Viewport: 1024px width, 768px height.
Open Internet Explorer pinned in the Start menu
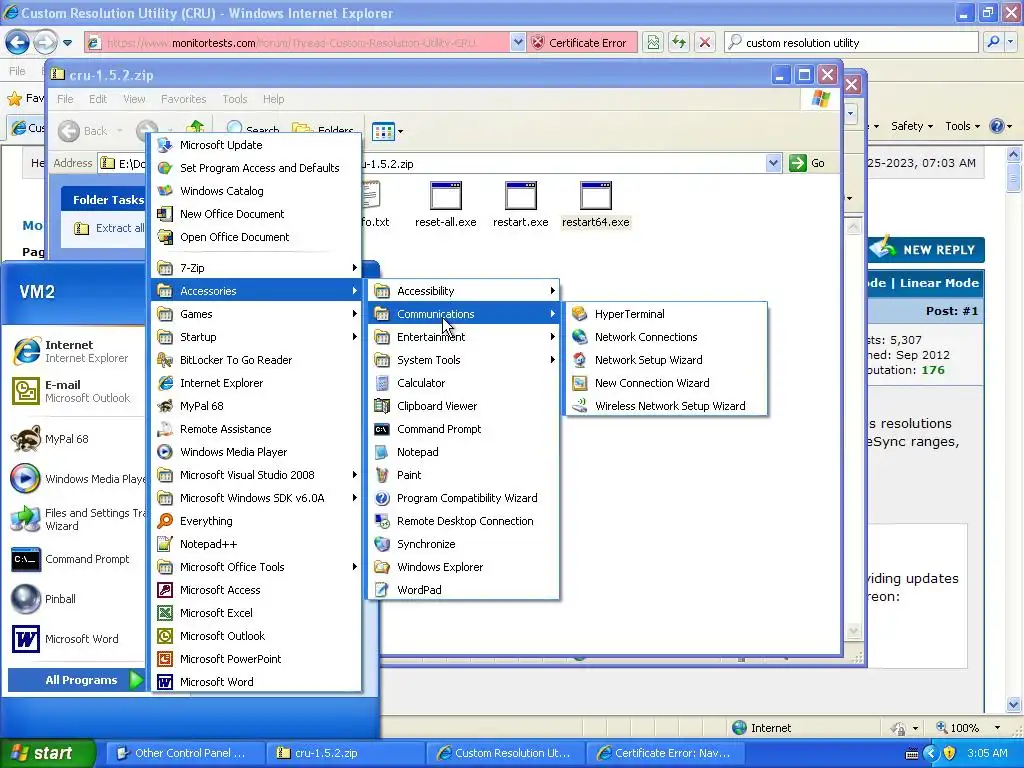click(x=75, y=351)
